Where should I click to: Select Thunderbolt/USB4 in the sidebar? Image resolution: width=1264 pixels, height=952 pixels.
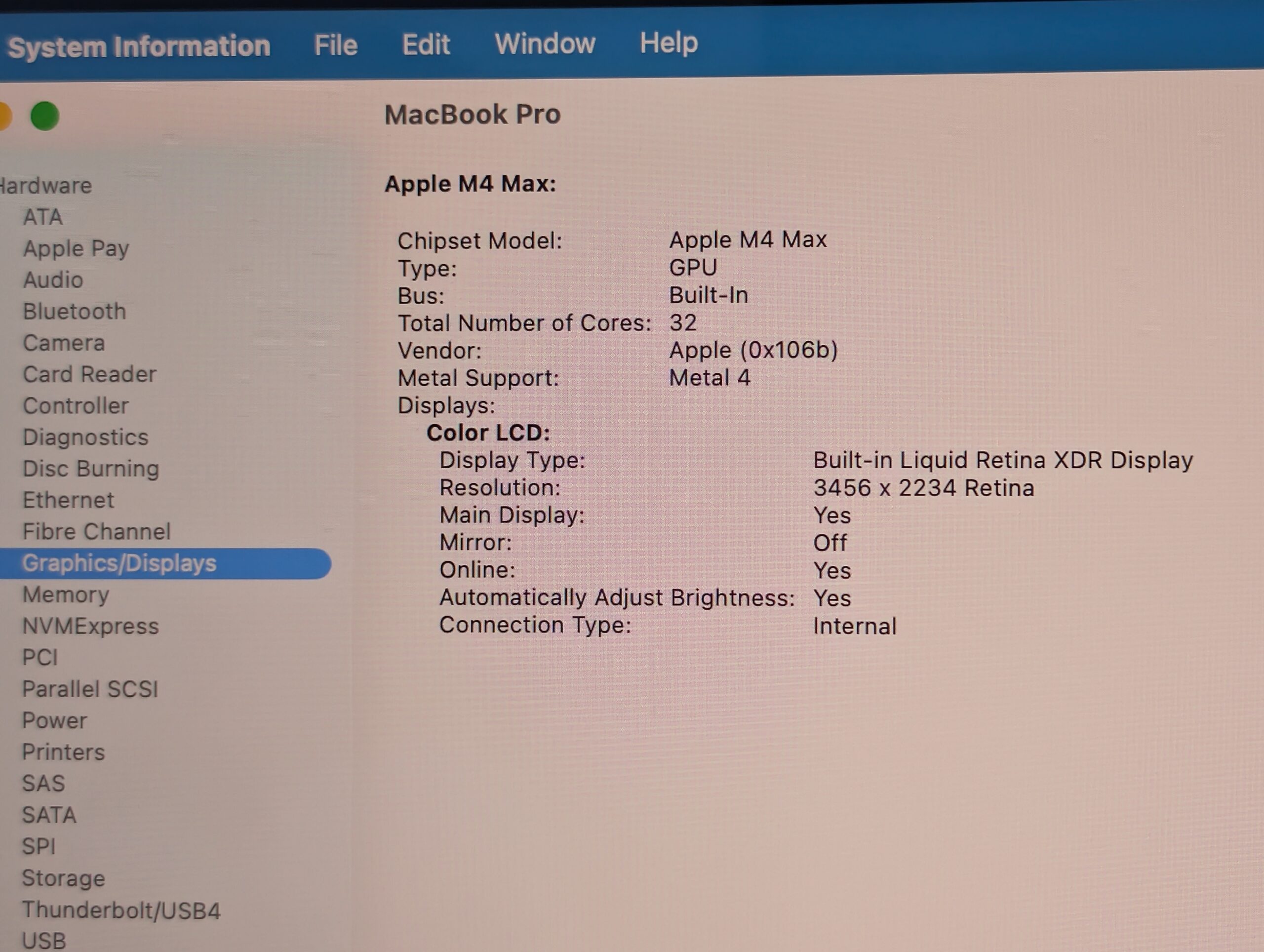point(121,911)
